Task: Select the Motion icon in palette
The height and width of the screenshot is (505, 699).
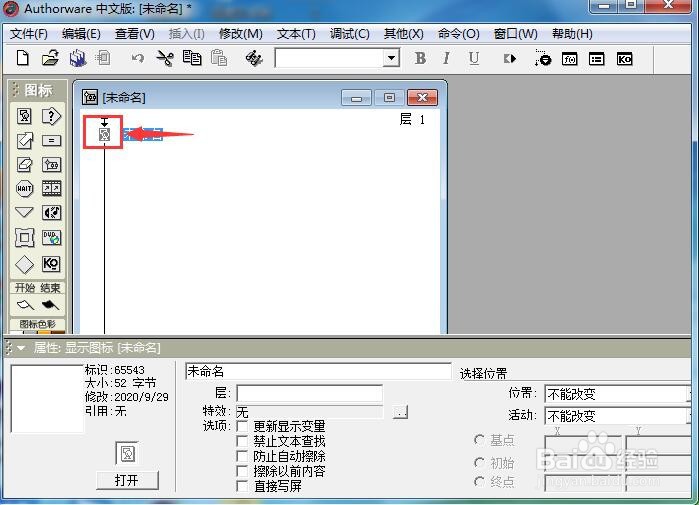Action: pyautogui.click(x=25, y=141)
